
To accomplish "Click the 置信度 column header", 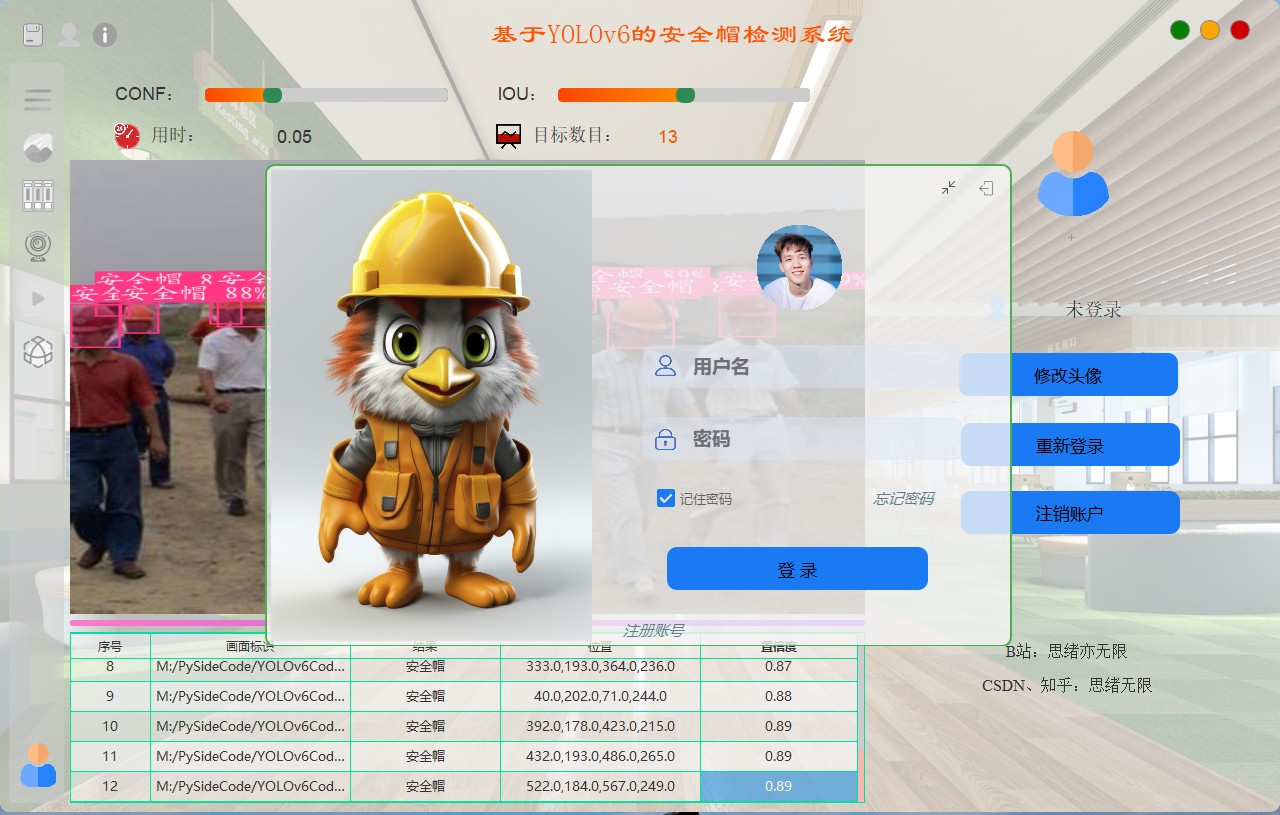I will [778, 646].
